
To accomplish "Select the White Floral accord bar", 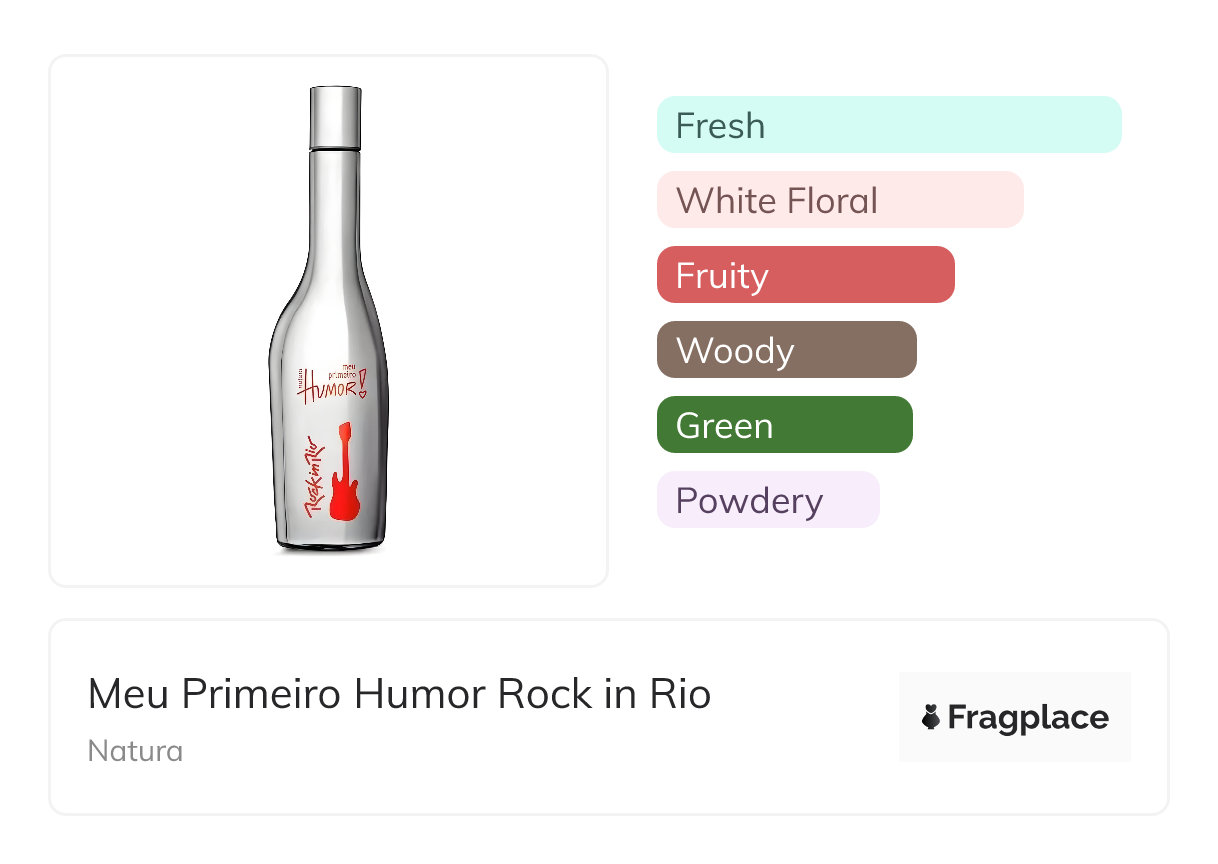I will (x=840, y=200).
